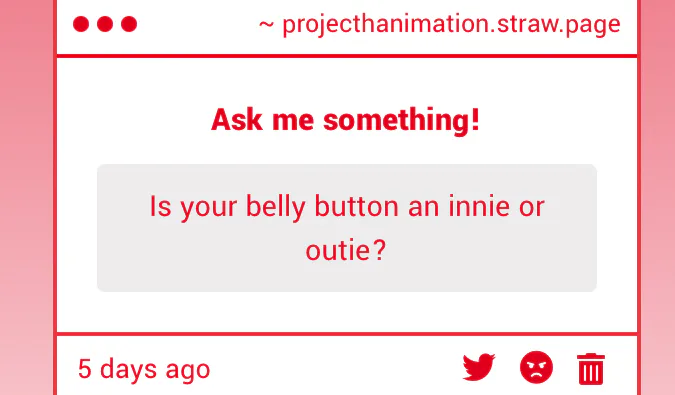The width and height of the screenshot is (675, 395).
Task: Share this question via the Twitter bird icon
Action: [x=479, y=367]
